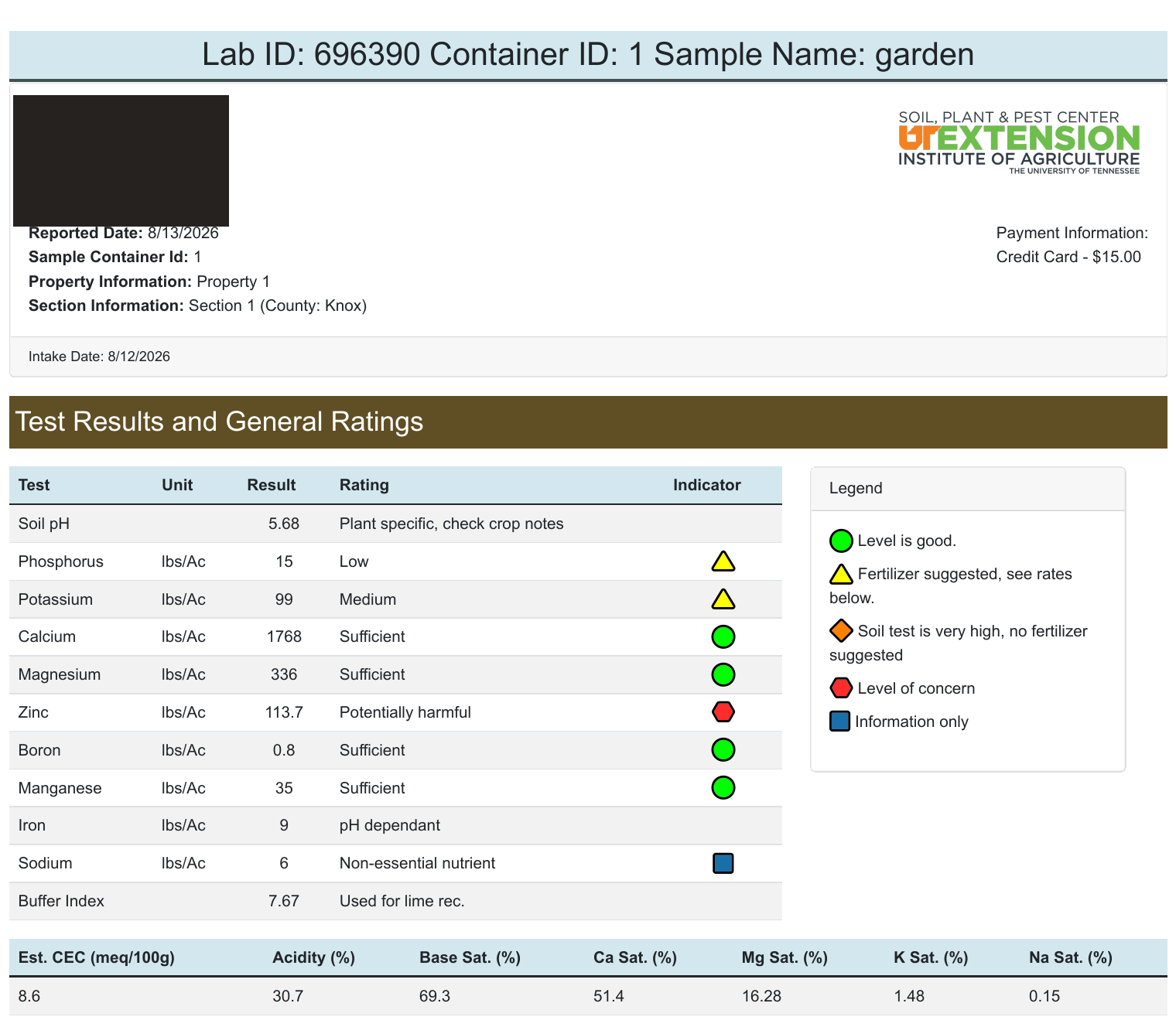Click the Base Sat. (%) value 69.3
Image resolution: width=1176 pixels, height=1027 pixels.
tap(435, 996)
